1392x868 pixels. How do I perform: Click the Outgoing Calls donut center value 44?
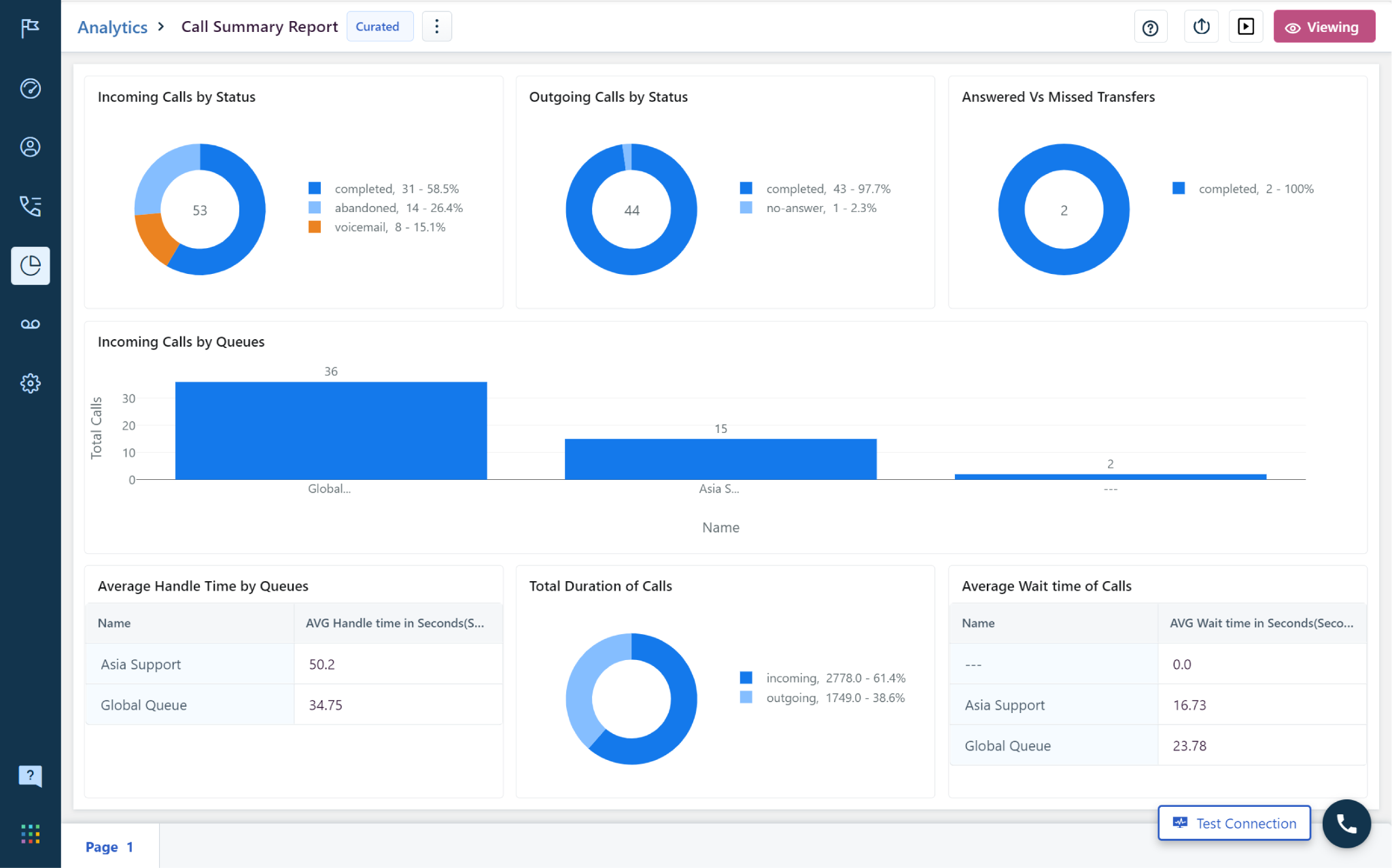pos(631,211)
